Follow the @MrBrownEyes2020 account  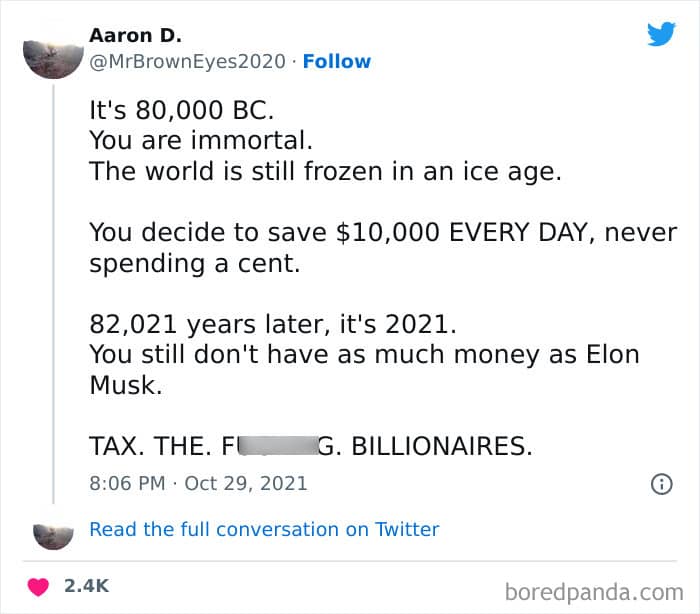(x=337, y=61)
